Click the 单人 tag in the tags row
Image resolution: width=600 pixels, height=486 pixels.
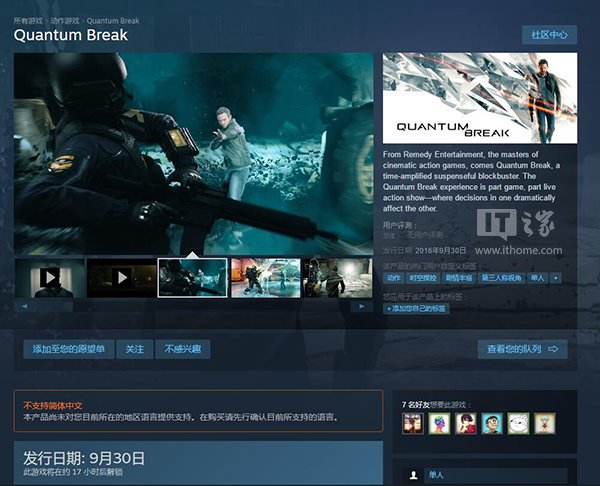[537, 278]
